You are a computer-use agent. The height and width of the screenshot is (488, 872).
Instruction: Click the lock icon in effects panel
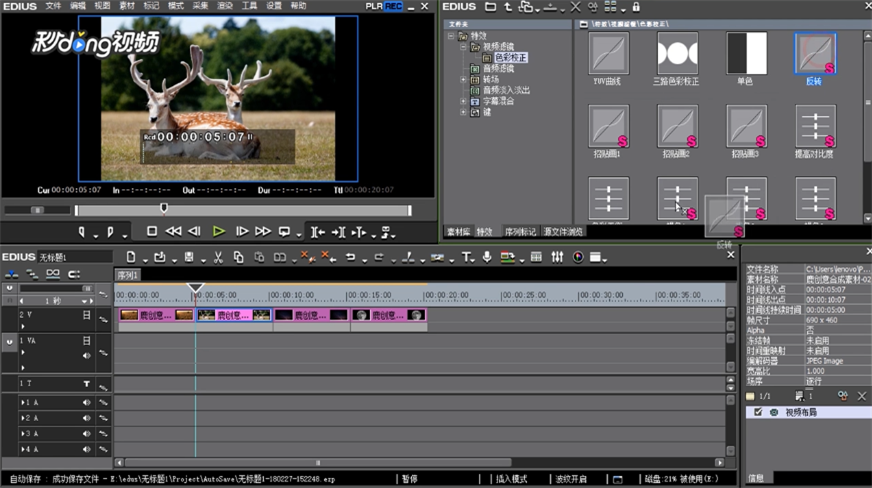click(x=636, y=7)
